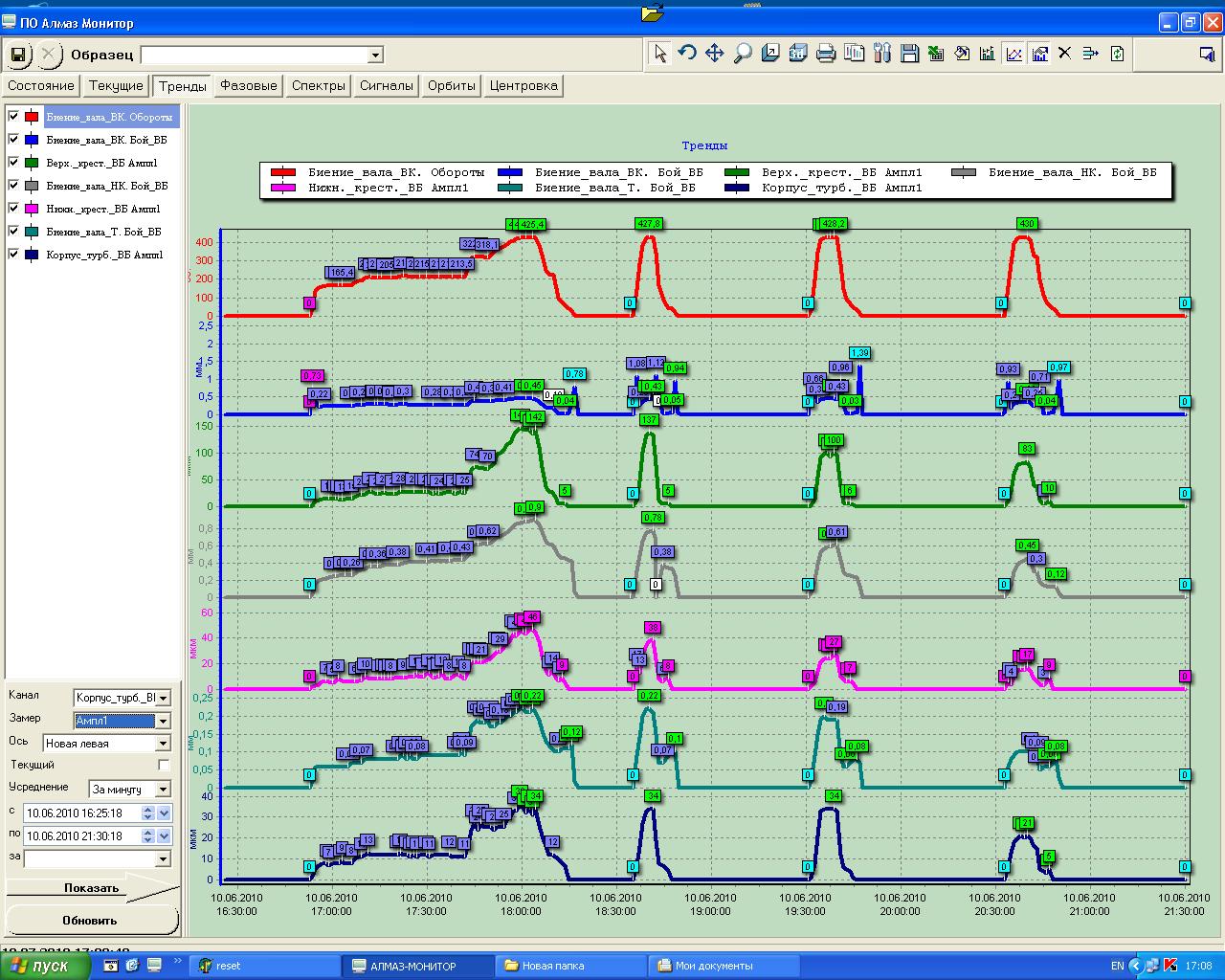Uncheck Биение_вала_ВК. Бой_ВБ series
This screenshot has width=1225, height=980.
coord(13,140)
